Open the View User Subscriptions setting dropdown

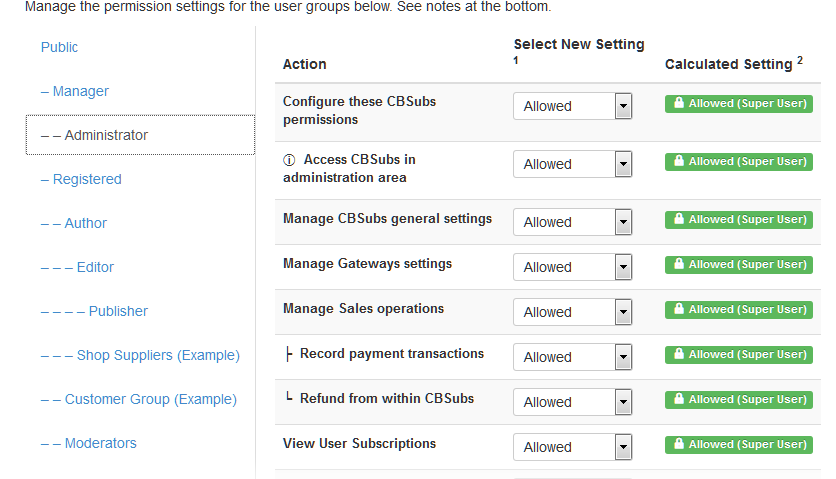coord(572,447)
